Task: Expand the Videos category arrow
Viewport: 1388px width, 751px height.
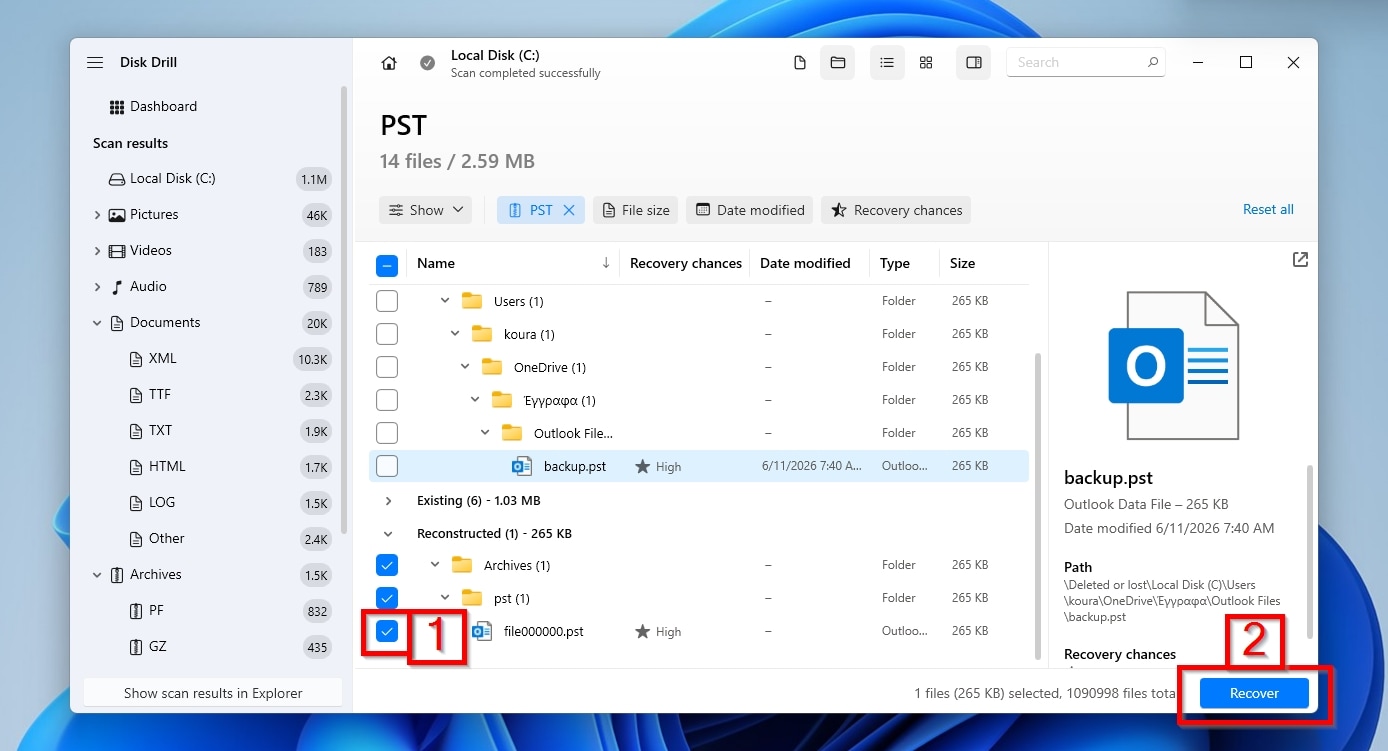Action: click(97, 251)
